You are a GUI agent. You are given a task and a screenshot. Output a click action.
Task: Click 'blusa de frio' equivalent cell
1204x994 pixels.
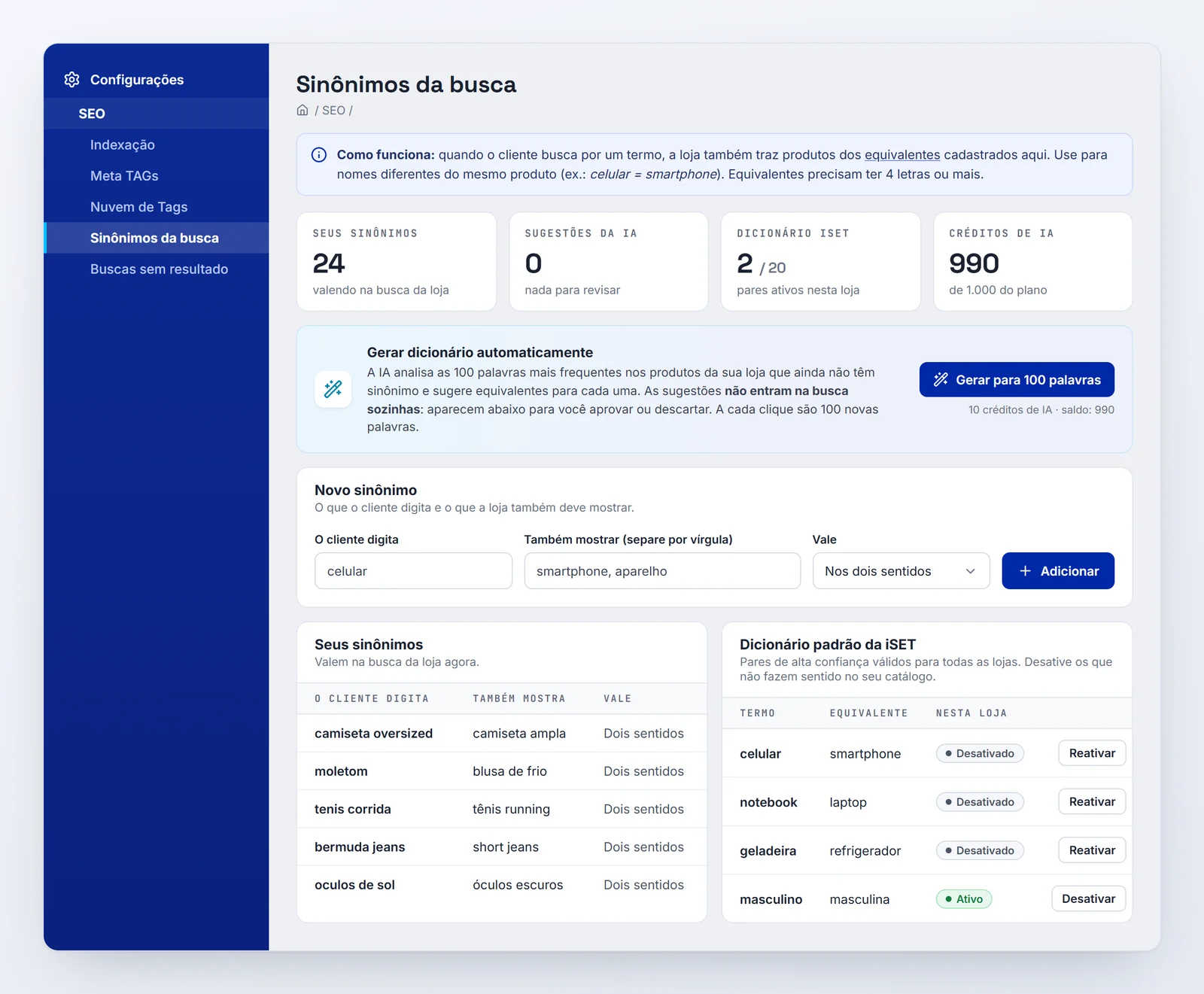[x=509, y=771]
